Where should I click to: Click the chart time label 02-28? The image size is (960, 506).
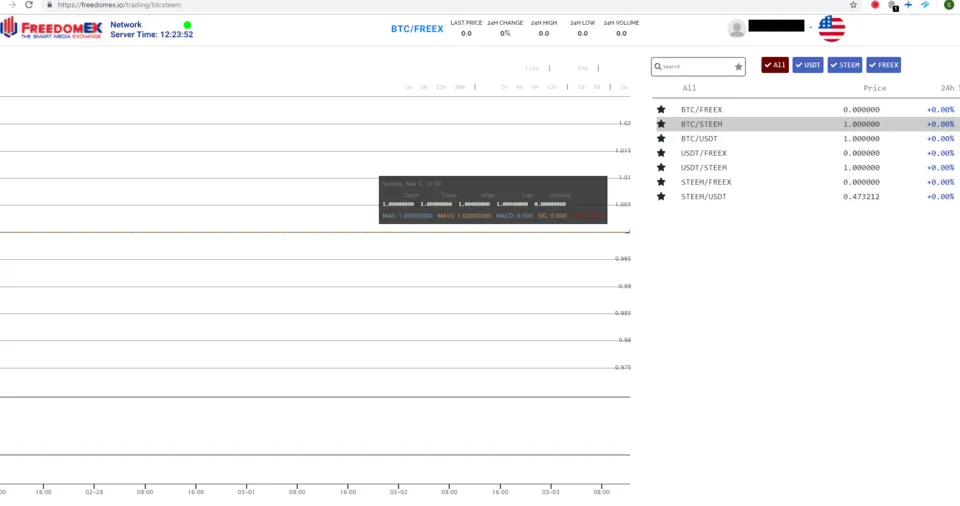coord(94,492)
